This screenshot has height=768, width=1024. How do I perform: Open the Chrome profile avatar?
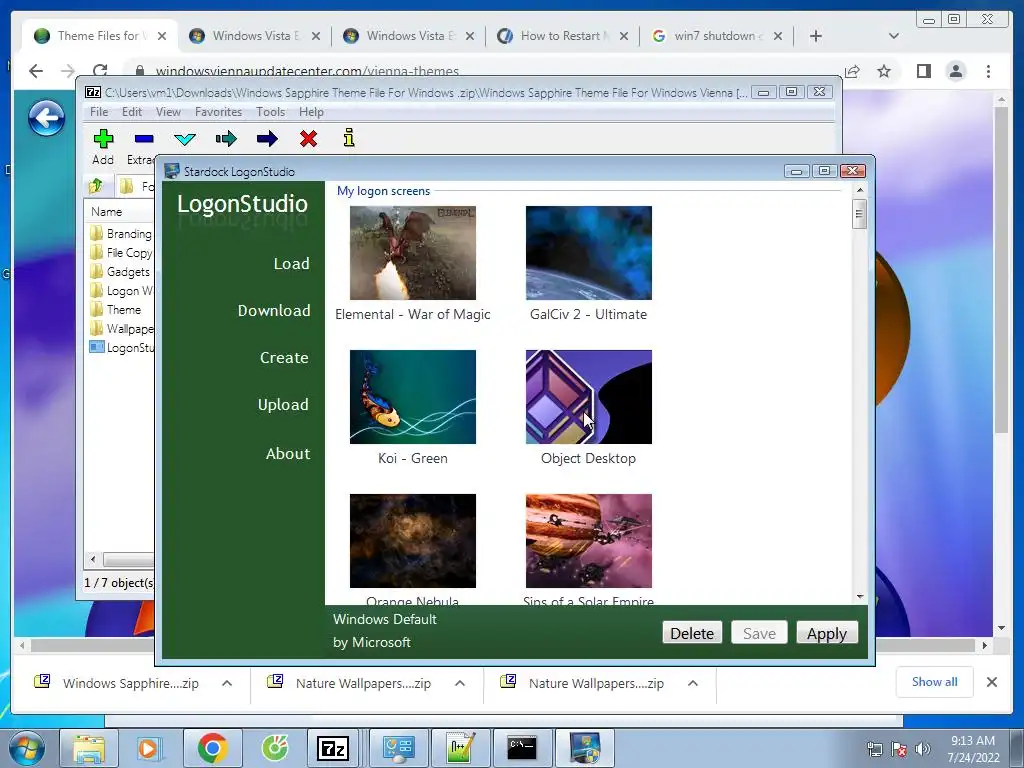pos(956,71)
